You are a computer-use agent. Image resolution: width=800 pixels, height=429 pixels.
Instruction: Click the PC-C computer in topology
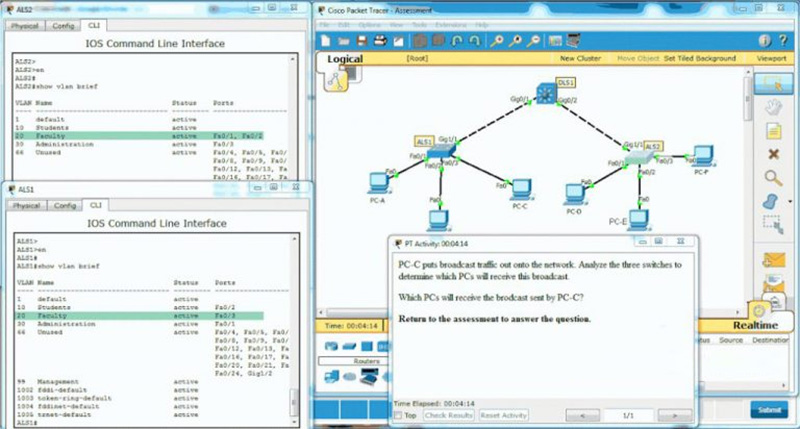click(521, 189)
